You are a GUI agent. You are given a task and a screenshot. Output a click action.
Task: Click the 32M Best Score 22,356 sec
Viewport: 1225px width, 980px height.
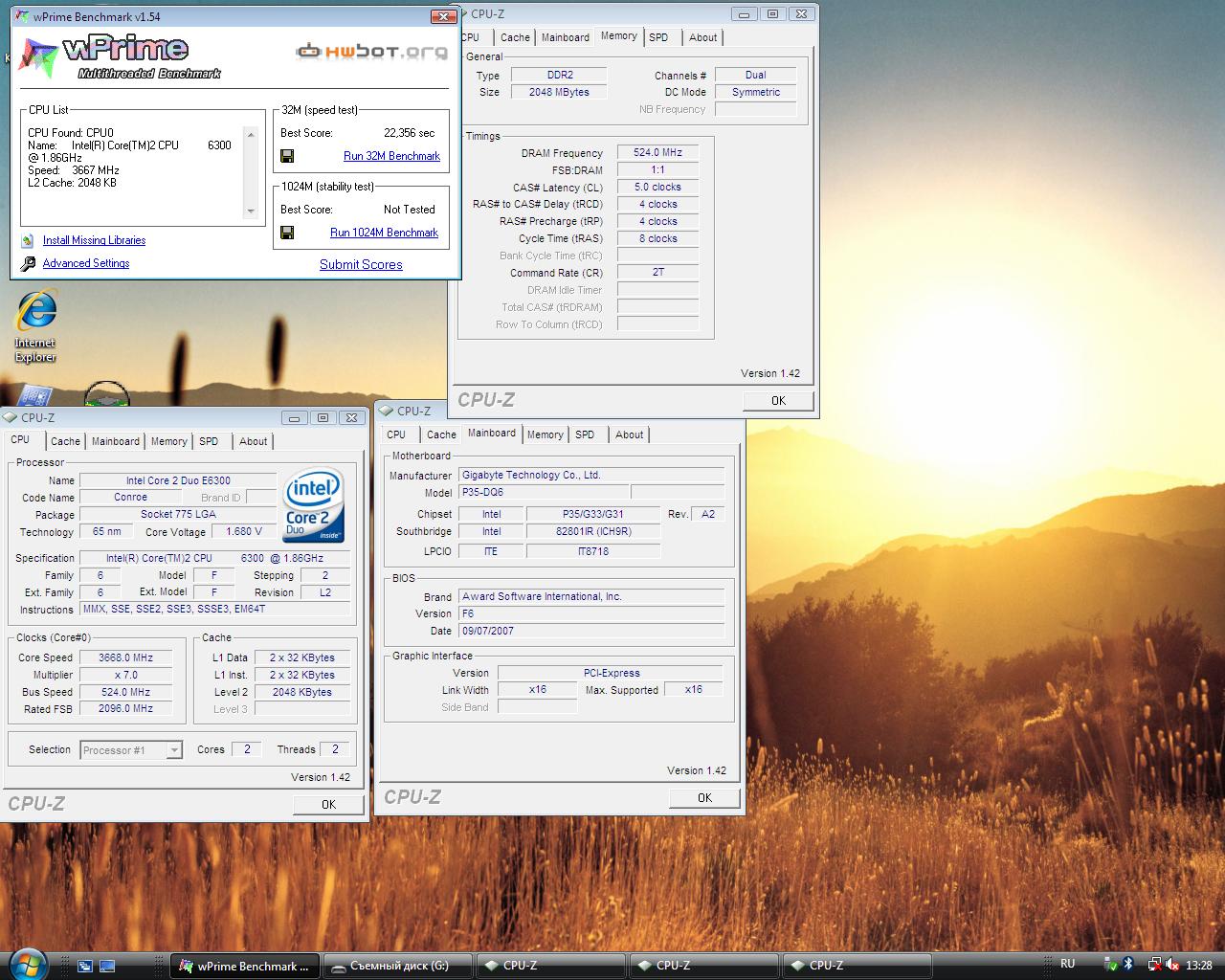[409, 133]
